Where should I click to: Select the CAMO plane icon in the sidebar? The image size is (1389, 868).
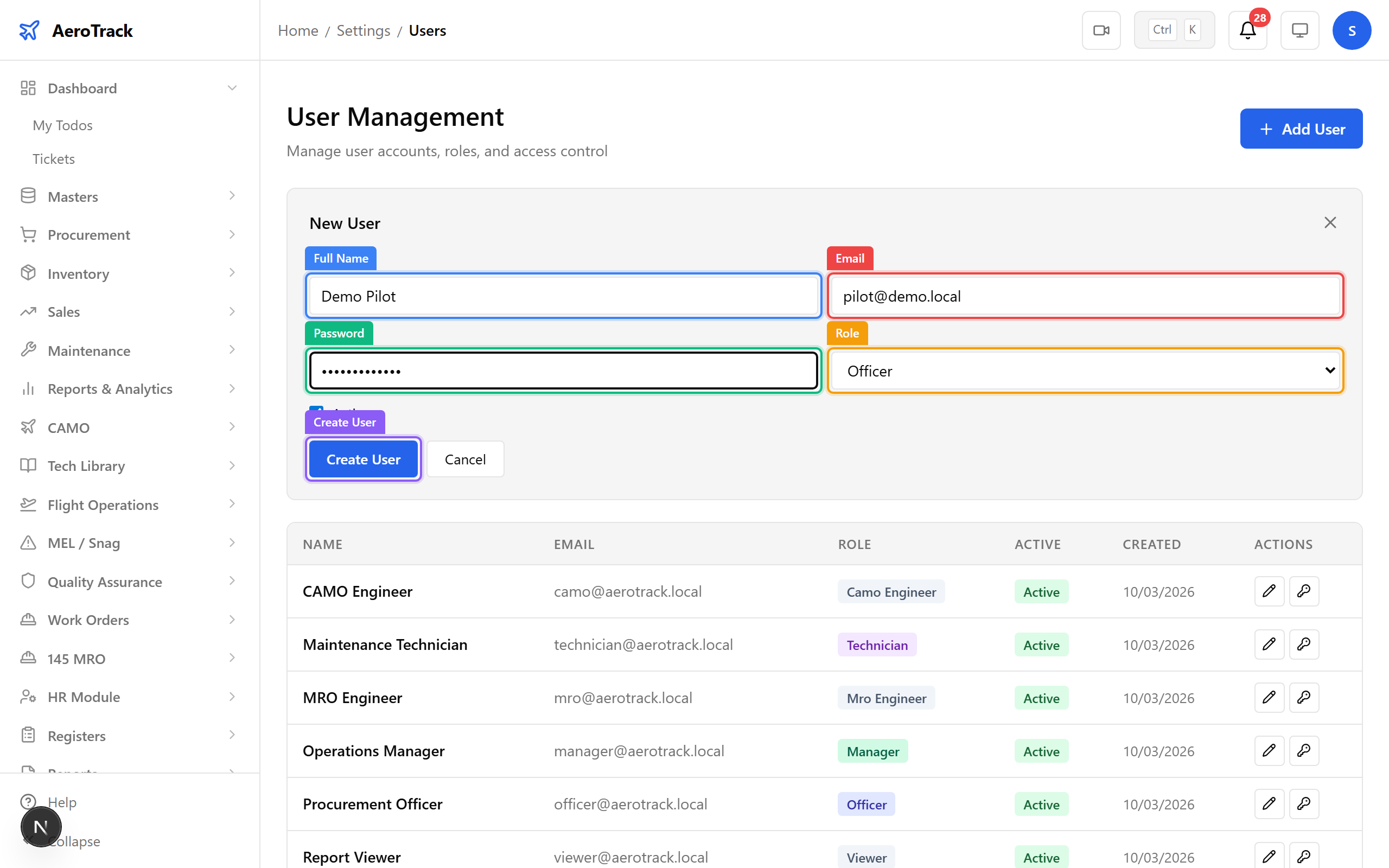pyautogui.click(x=28, y=427)
